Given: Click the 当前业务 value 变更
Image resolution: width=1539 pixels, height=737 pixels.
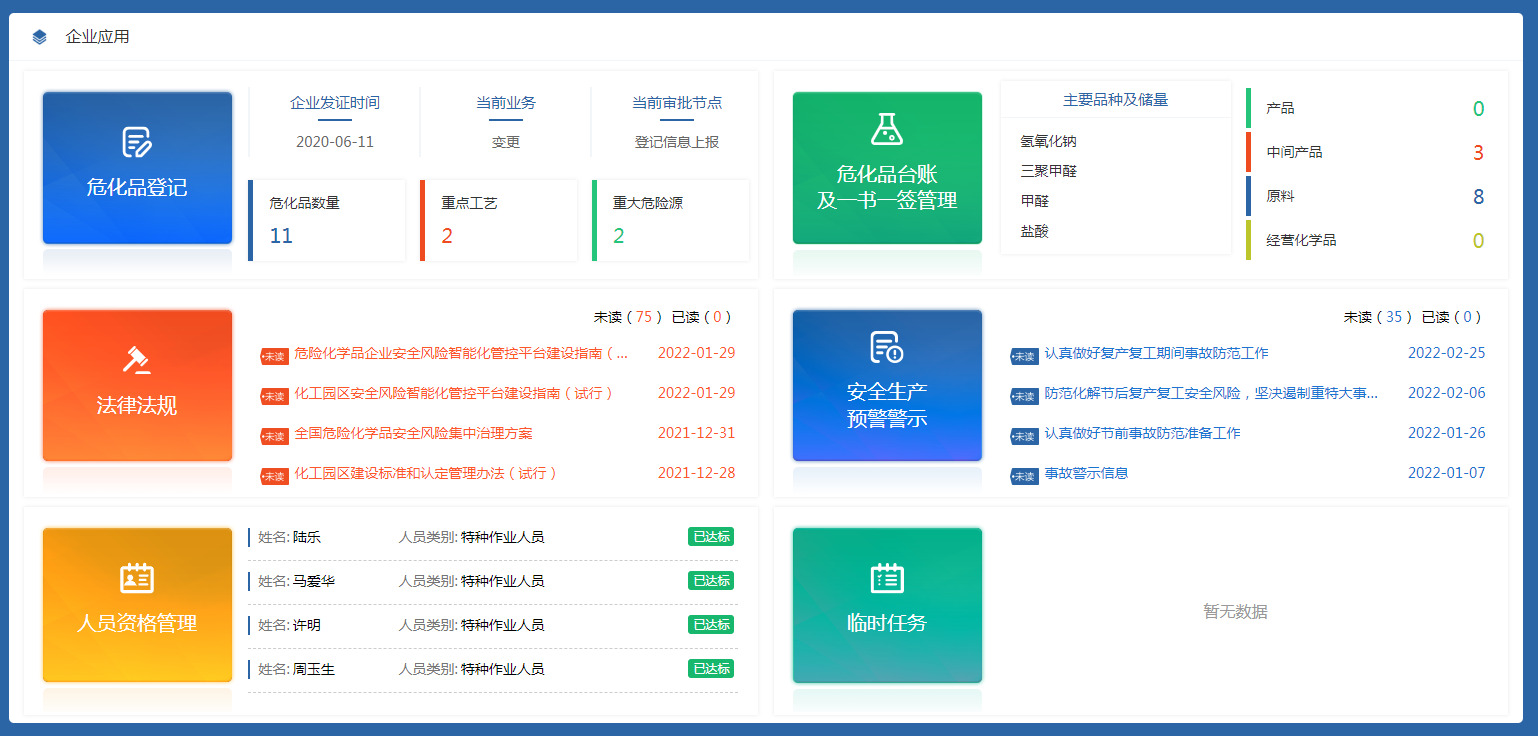Looking at the screenshot, I should 506,142.
